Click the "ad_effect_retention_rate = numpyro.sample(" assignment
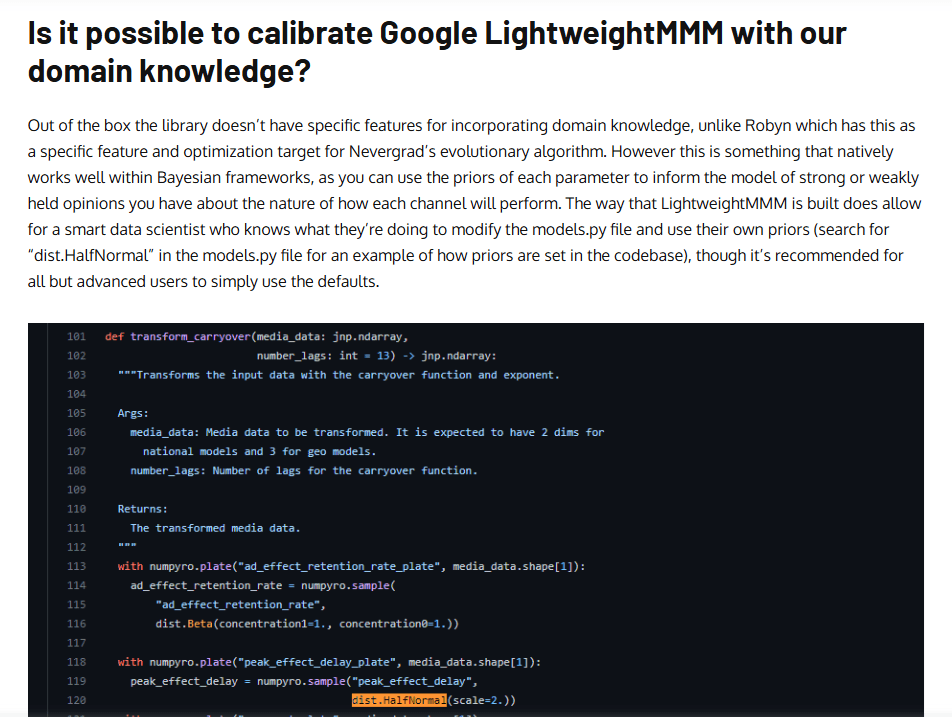 coord(263,585)
